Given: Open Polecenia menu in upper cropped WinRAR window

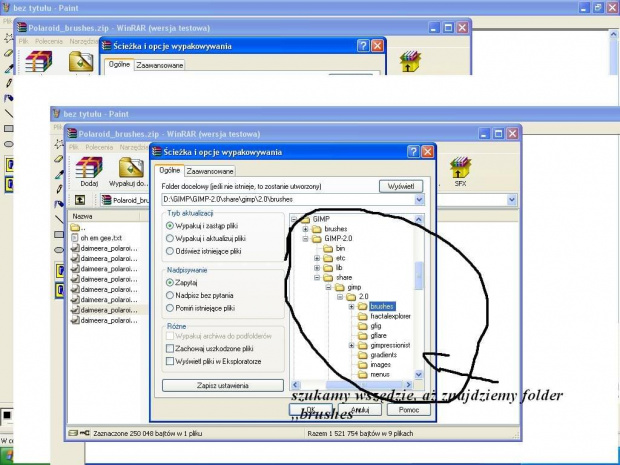Looking at the screenshot, I should coord(49,41).
